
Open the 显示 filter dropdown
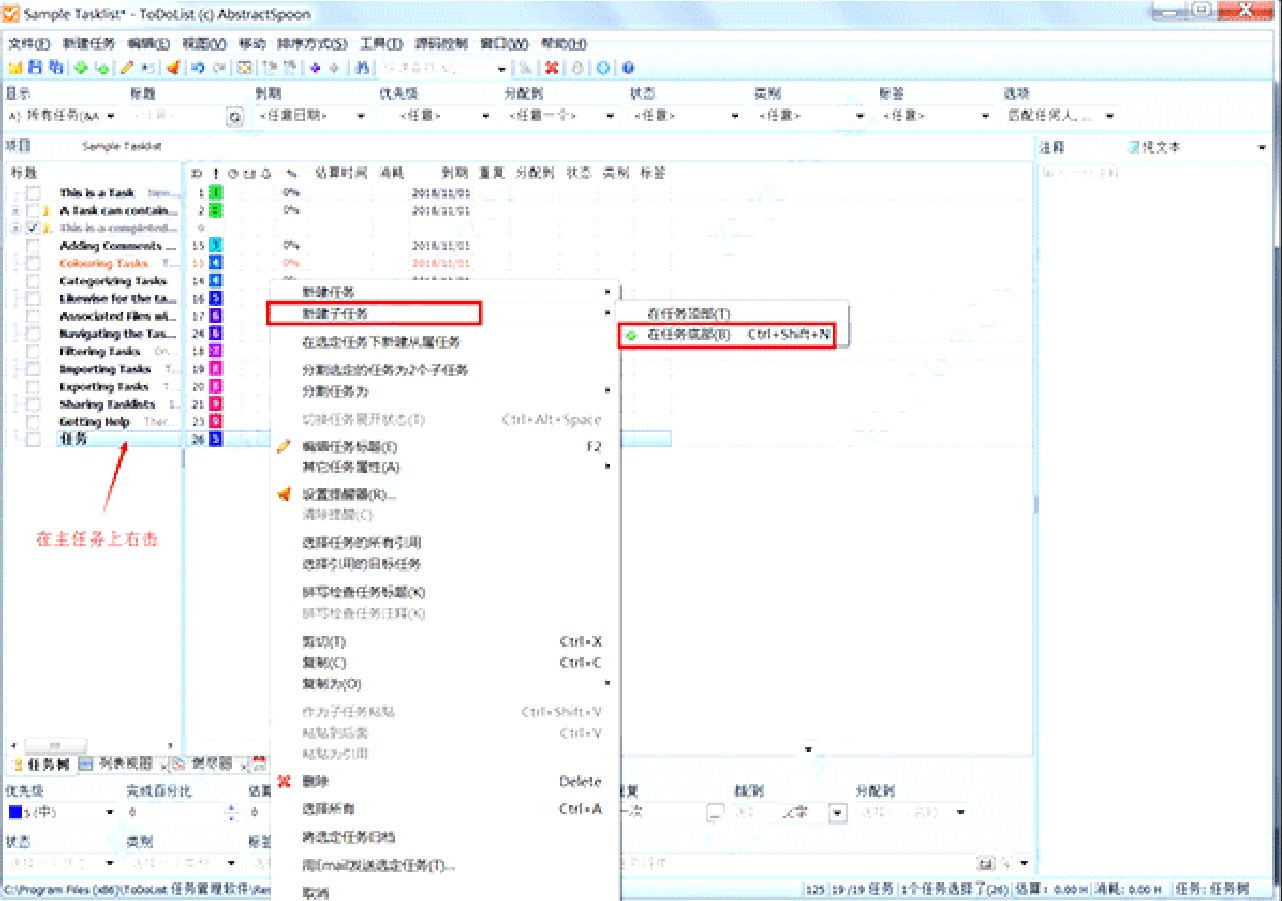click(111, 116)
